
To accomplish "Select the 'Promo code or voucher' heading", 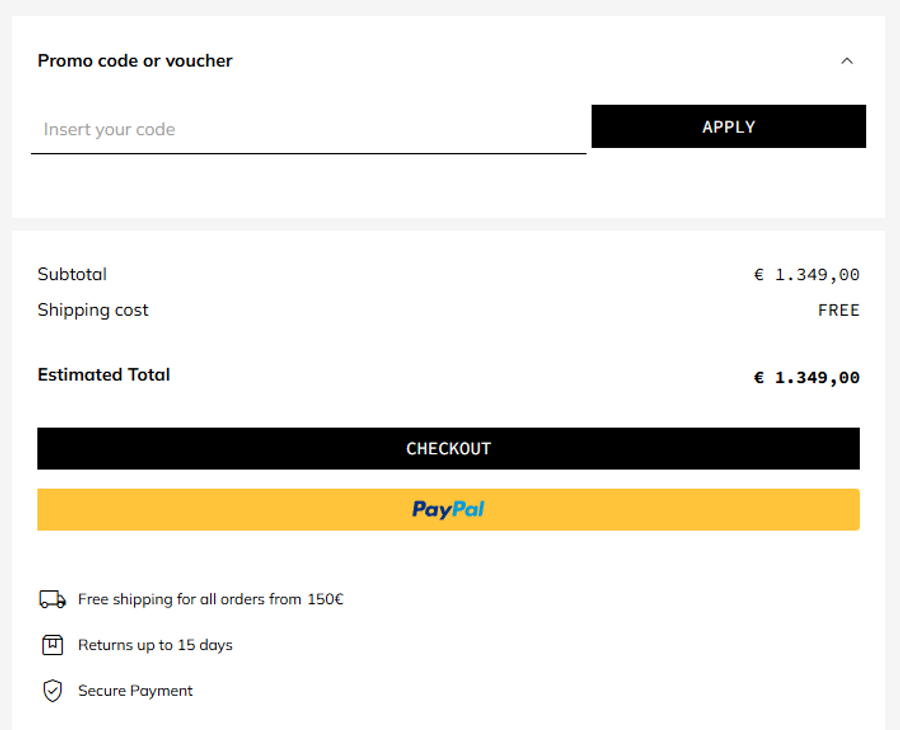I will click(x=135, y=61).
